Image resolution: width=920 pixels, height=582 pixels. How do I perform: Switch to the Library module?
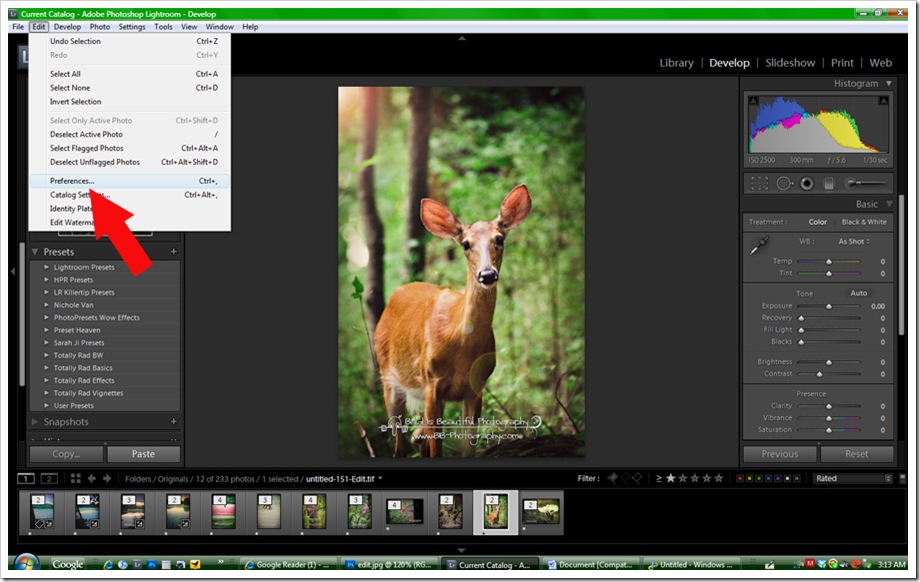click(676, 63)
